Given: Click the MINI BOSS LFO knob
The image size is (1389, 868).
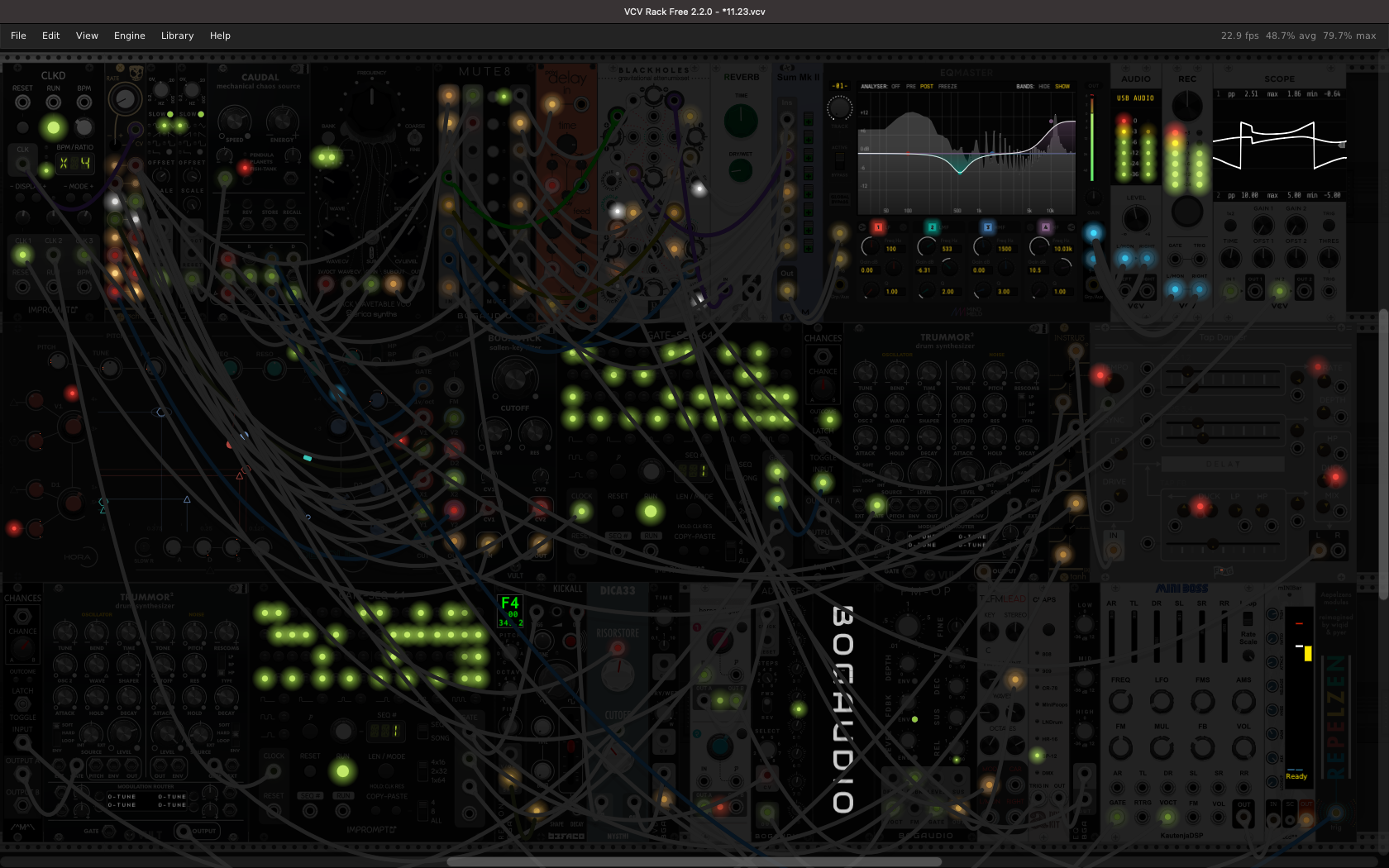Looking at the screenshot, I should (x=1162, y=702).
